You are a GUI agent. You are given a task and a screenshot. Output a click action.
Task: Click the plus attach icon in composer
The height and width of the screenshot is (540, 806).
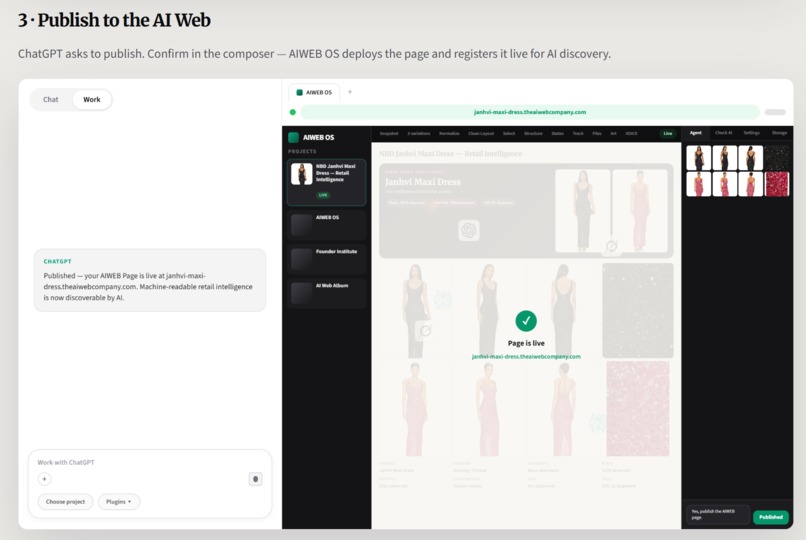tap(45, 479)
